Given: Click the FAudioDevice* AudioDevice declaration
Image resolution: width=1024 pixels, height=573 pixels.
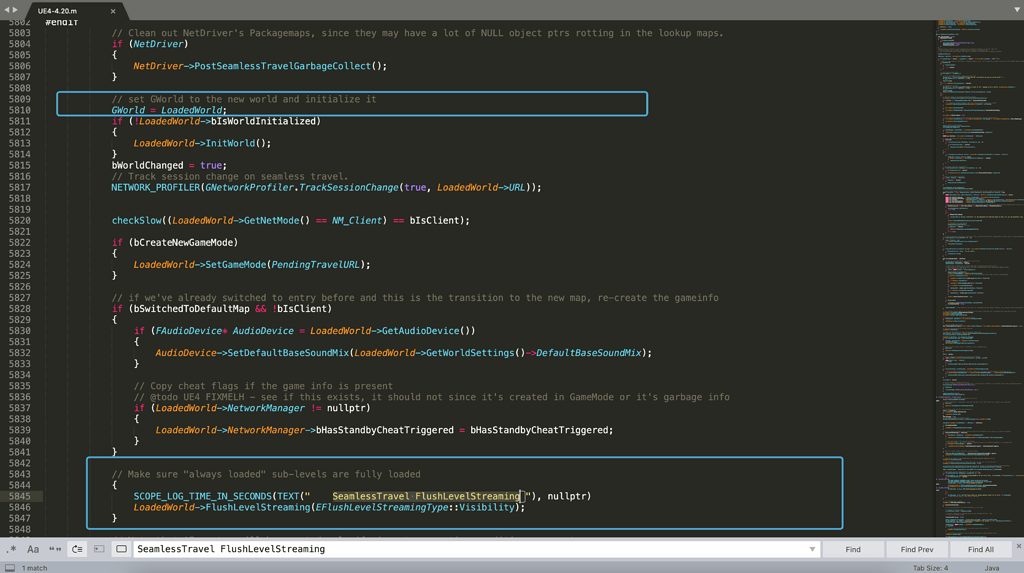Looking at the screenshot, I should click(225, 331).
